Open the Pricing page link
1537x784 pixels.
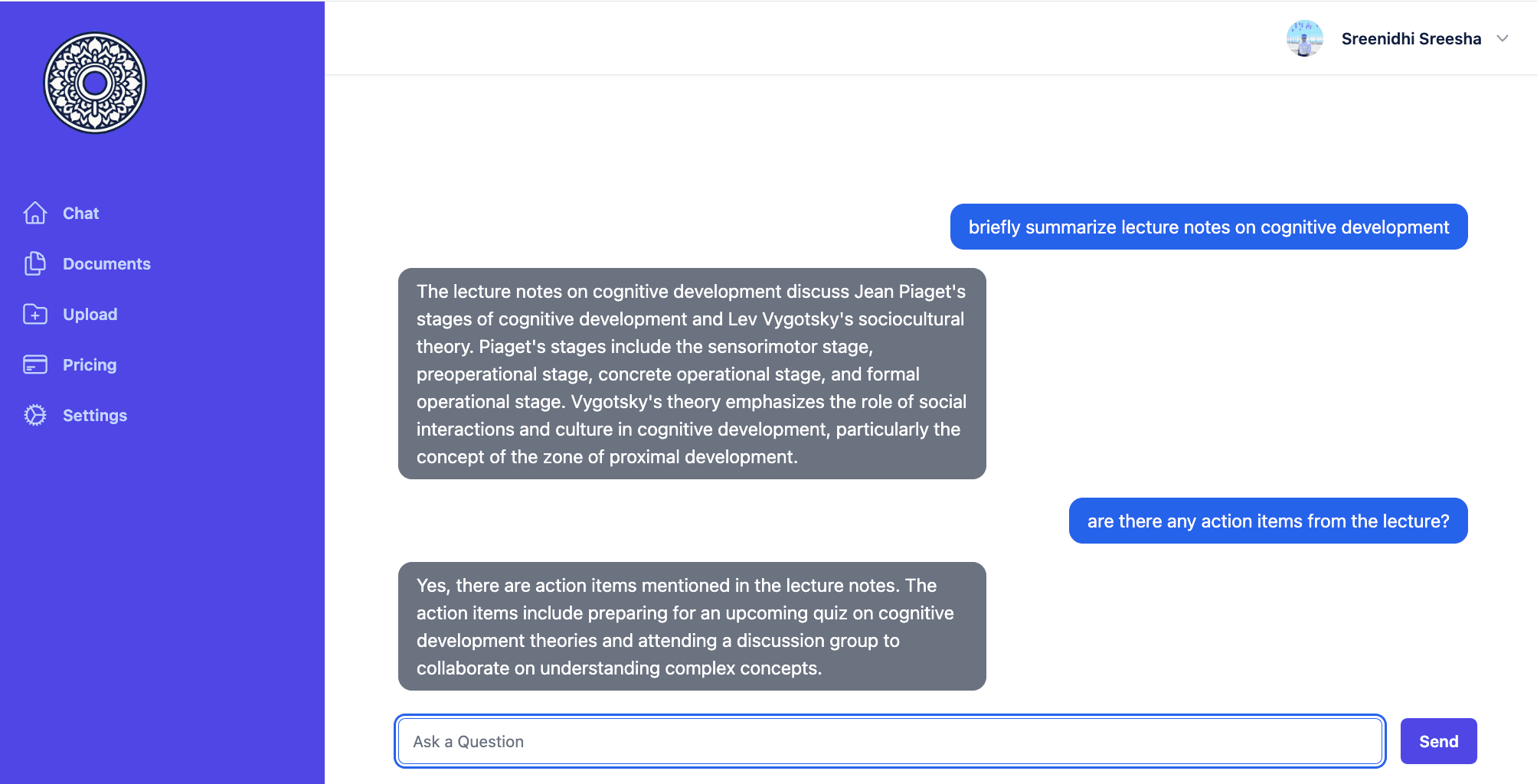90,364
